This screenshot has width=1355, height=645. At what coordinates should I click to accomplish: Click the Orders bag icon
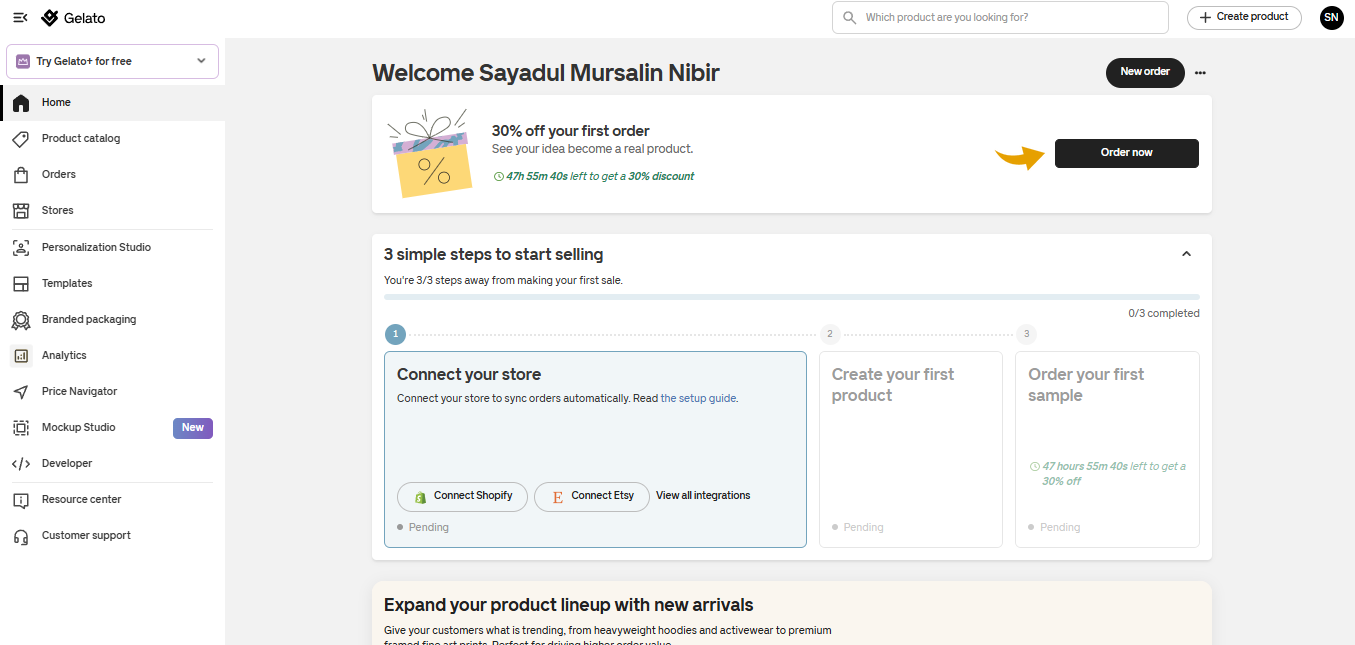(x=21, y=175)
